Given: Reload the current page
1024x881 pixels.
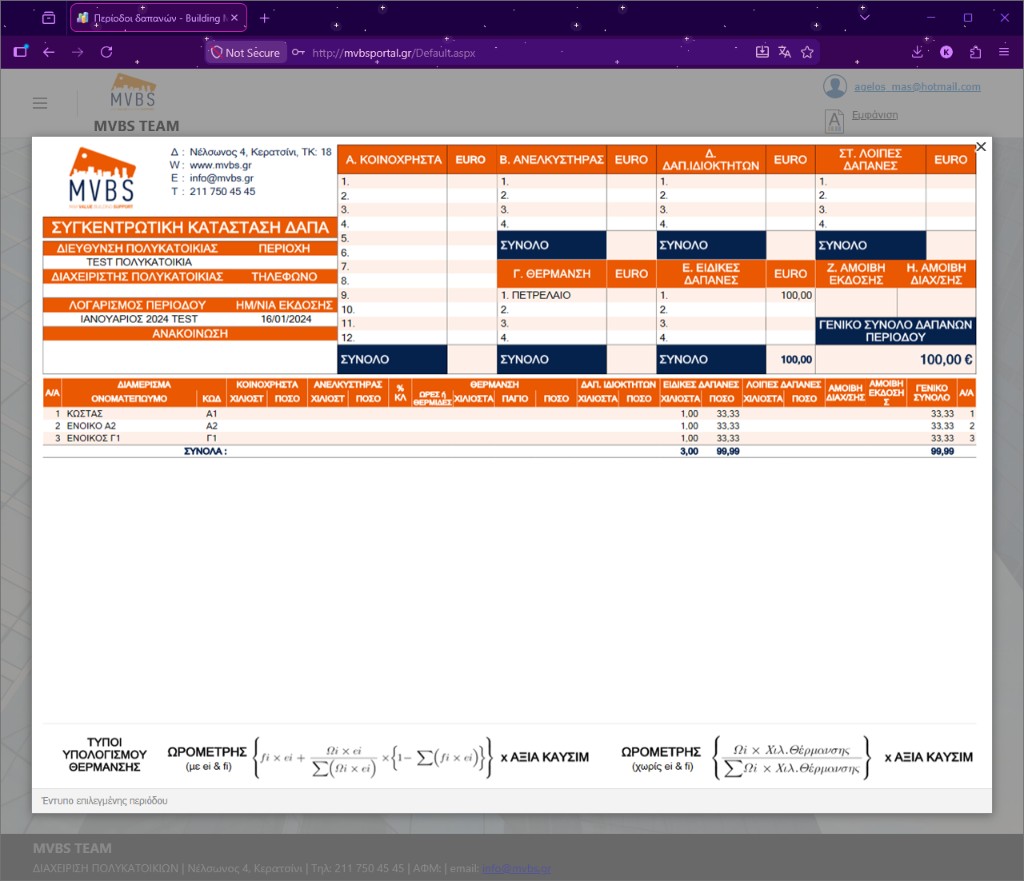Looking at the screenshot, I should tap(106, 52).
